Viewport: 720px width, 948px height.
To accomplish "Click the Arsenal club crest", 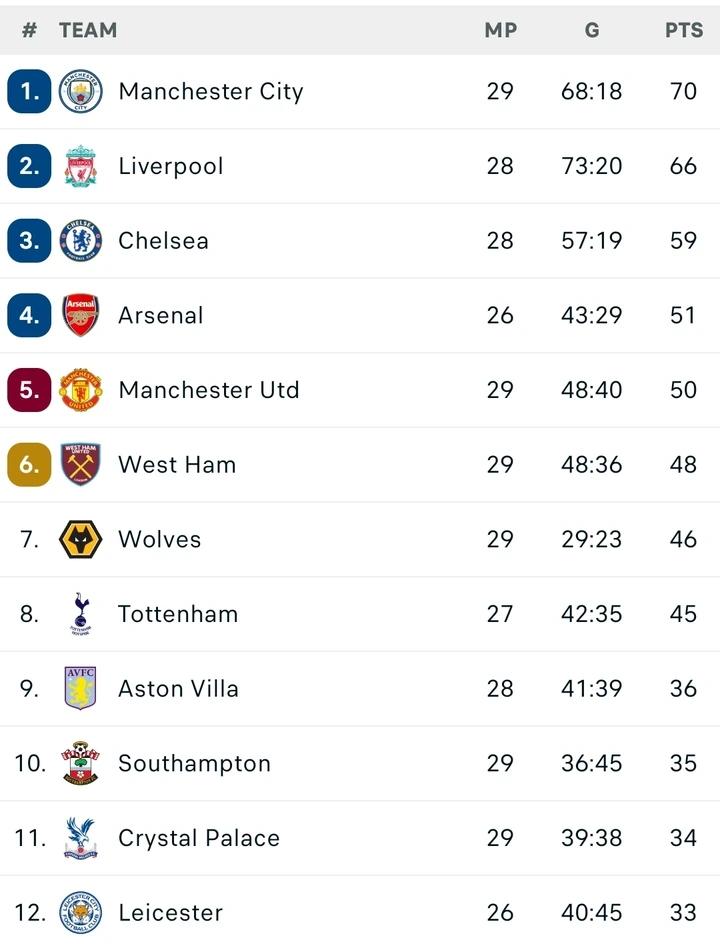I will [x=80, y=315].
